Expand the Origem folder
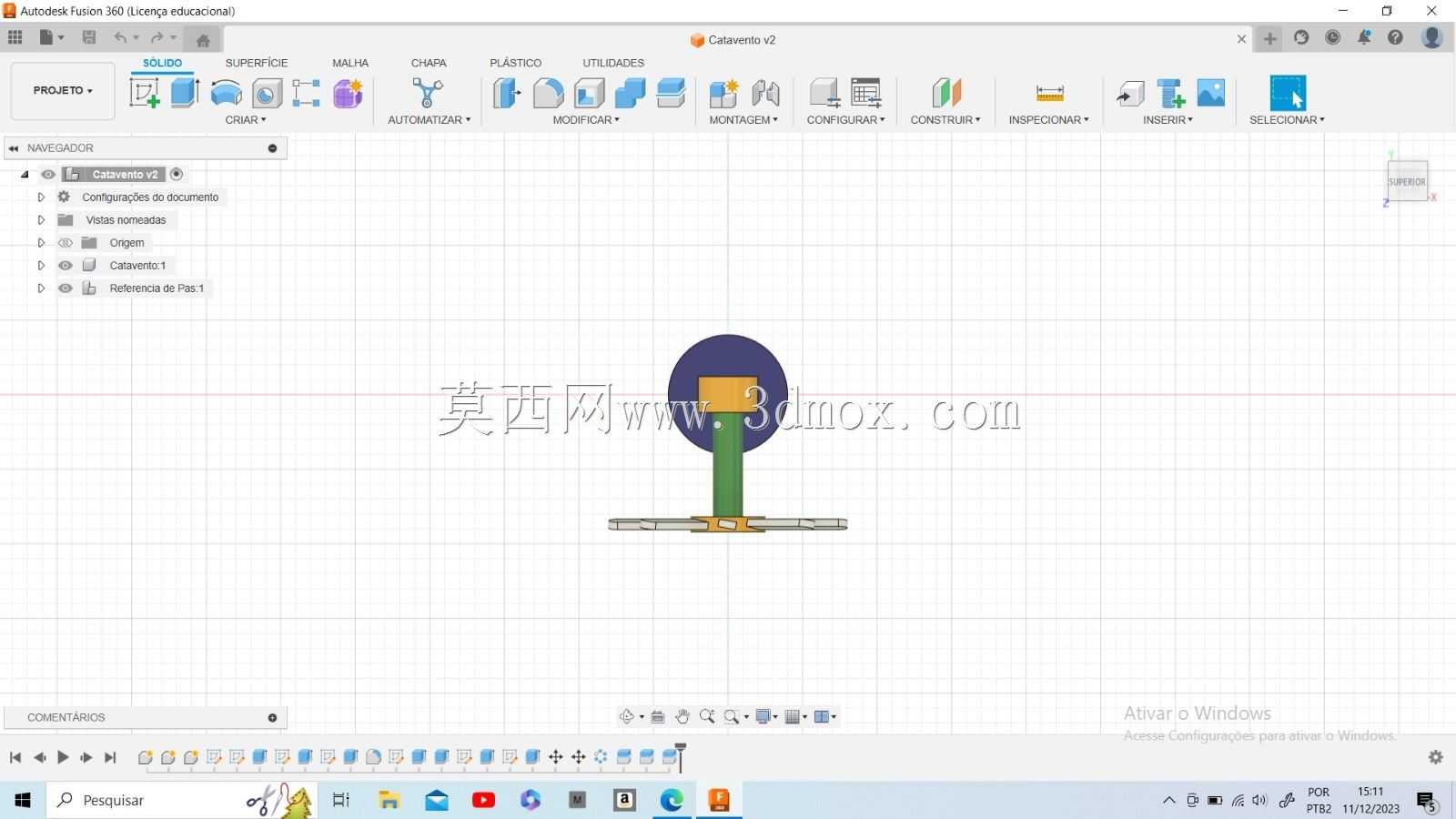This screenshot has height=819, width=1456. coord(41,243)
